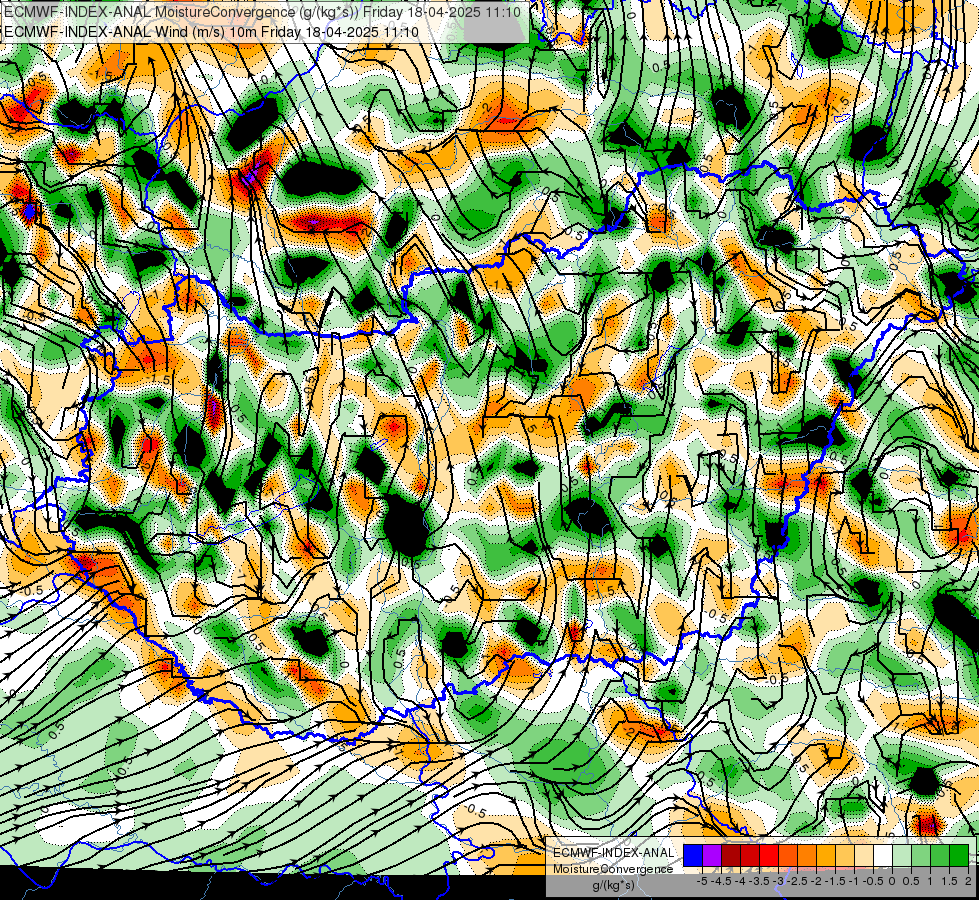Click the purple legend swatch for -5 to -4.5

tap(712, 855)
